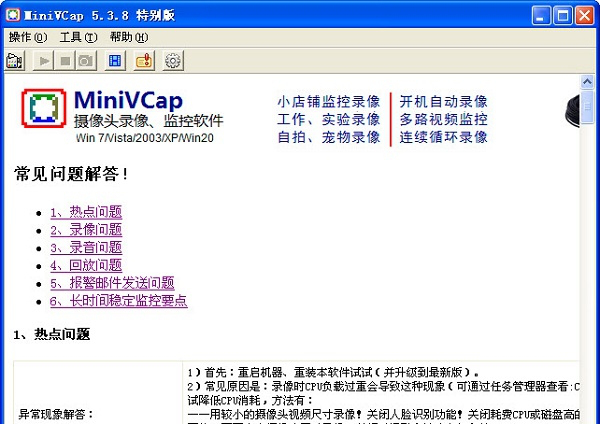Viewport: 600px width, 440px height.
Task: Follow the link 5、报警邮件发送问题
Action: 112,283
